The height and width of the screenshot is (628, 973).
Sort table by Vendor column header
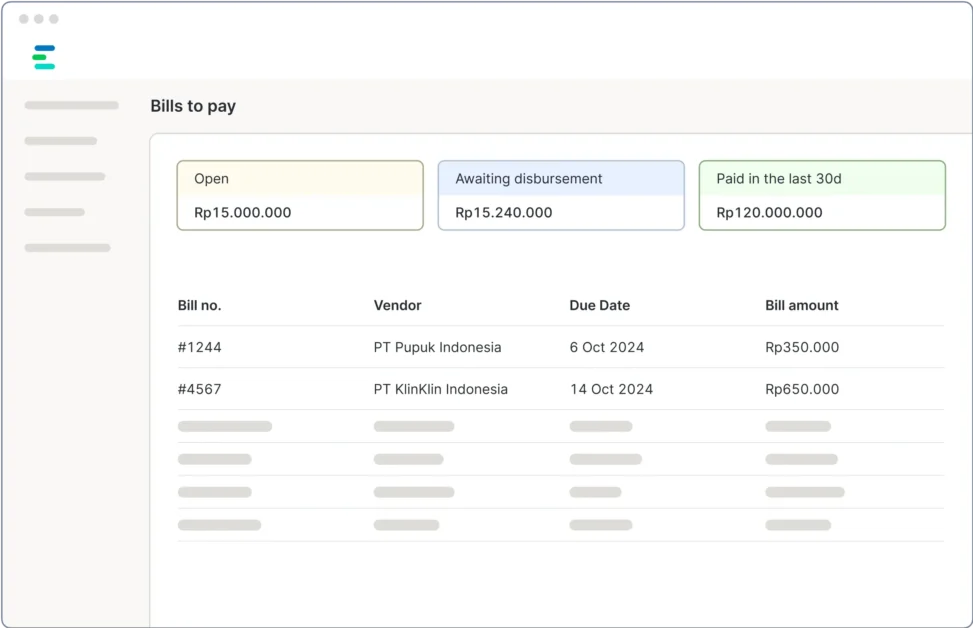tap(398, 305)
